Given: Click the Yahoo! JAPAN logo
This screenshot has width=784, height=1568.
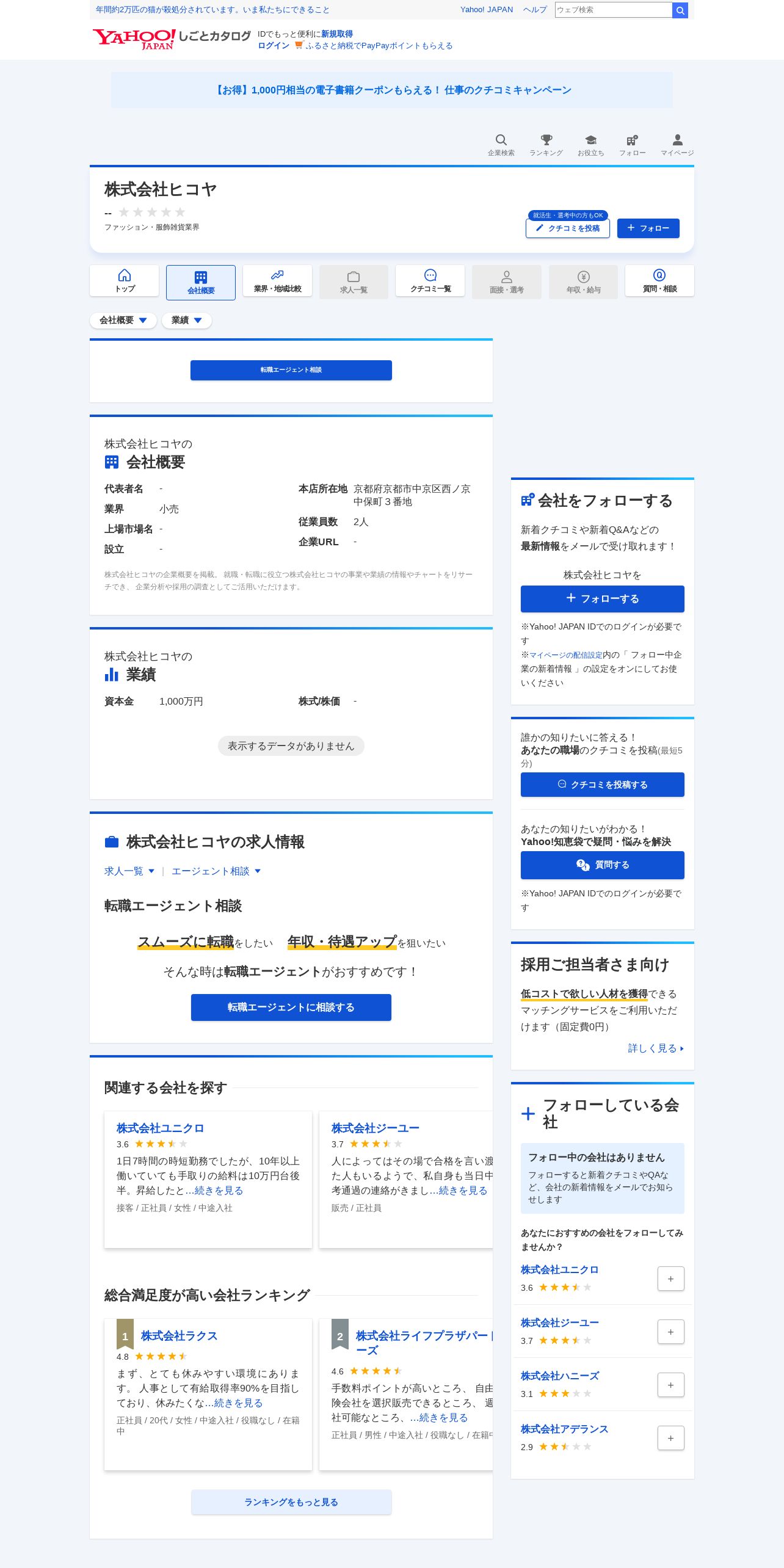Looking at the screenshot, I should (134, 39).
